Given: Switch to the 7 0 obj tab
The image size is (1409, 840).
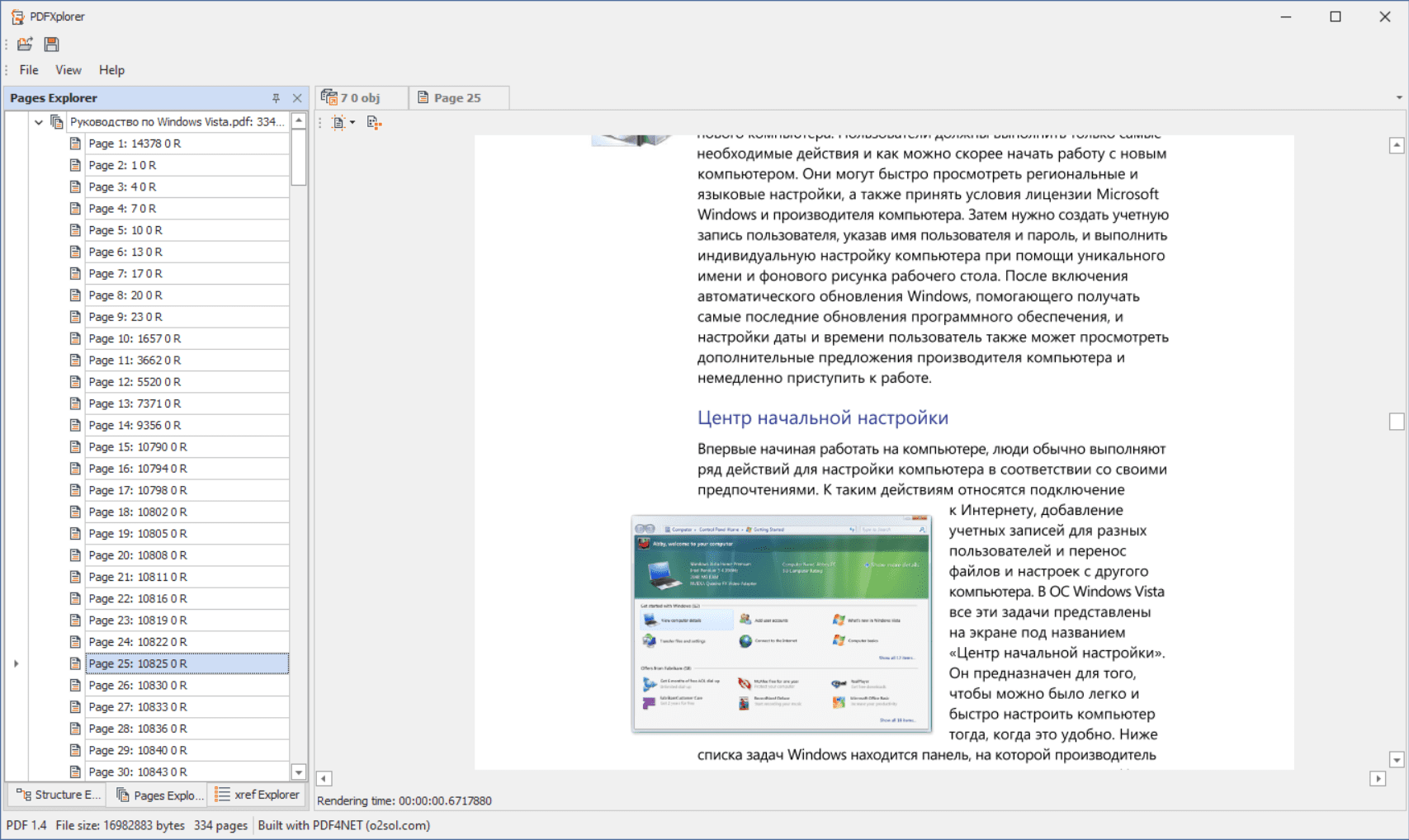Looking at the screenshot, I should 361,97.
